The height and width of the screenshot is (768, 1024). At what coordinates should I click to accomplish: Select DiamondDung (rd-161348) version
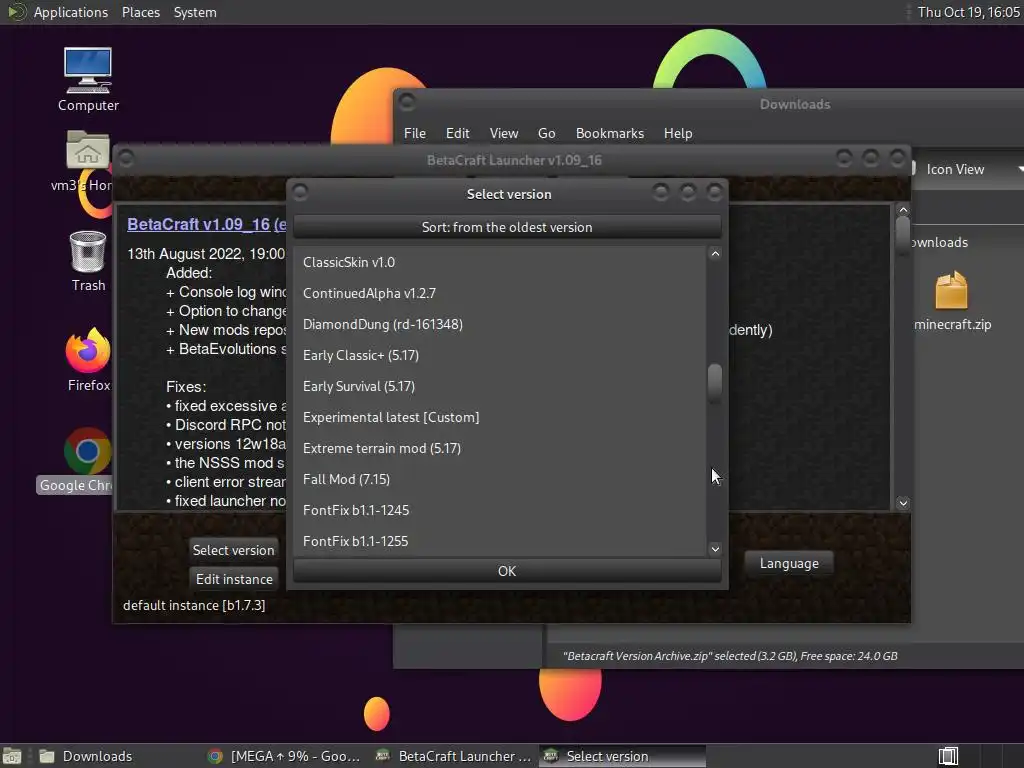(x=500, y=324)
